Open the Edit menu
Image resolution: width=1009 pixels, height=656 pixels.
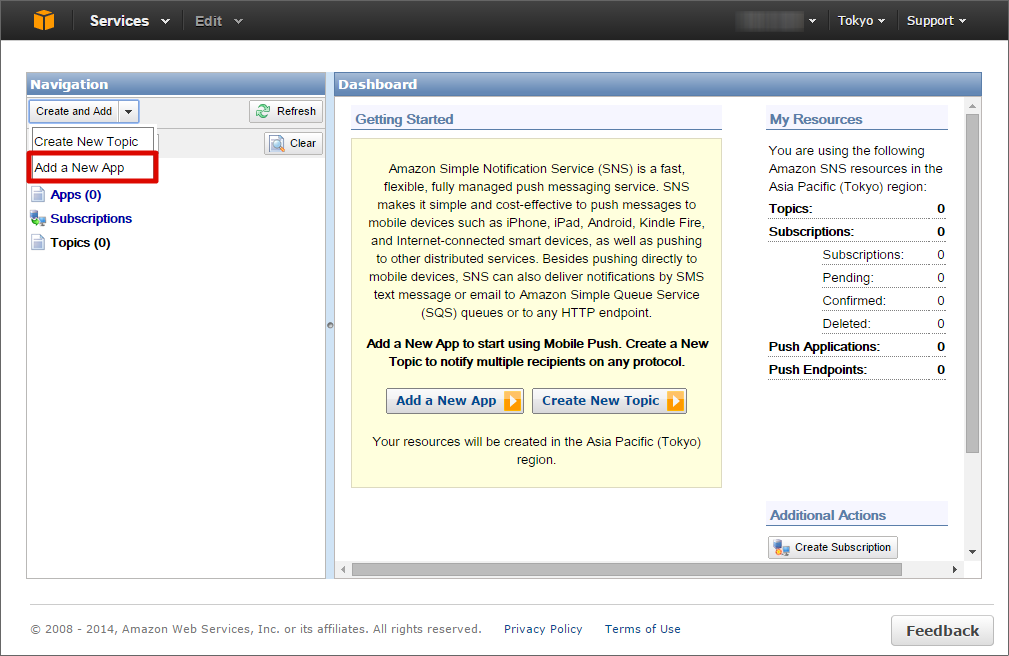(218, 21)
